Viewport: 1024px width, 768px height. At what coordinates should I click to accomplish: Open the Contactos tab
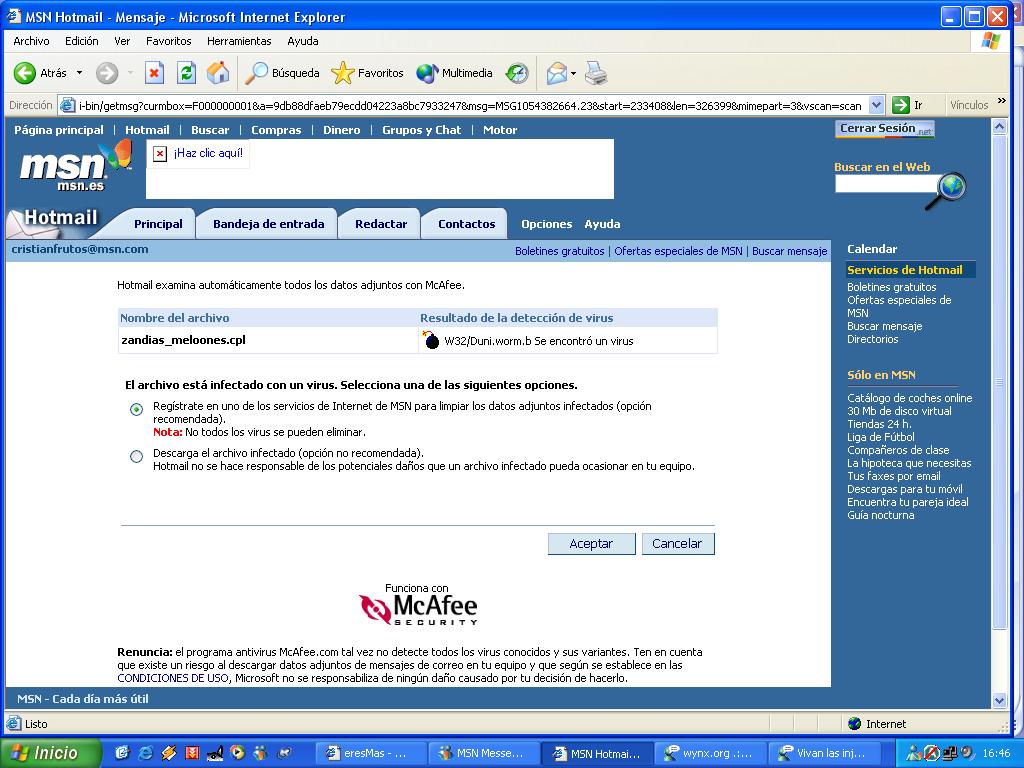pyautogui.click(x=466, y=224)
